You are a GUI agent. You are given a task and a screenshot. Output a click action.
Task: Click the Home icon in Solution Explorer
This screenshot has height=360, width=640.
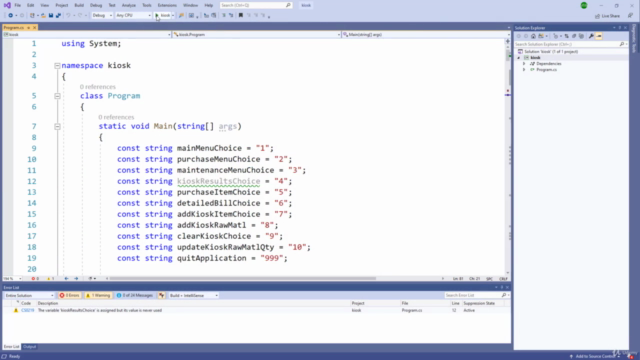tap(533, 36)
